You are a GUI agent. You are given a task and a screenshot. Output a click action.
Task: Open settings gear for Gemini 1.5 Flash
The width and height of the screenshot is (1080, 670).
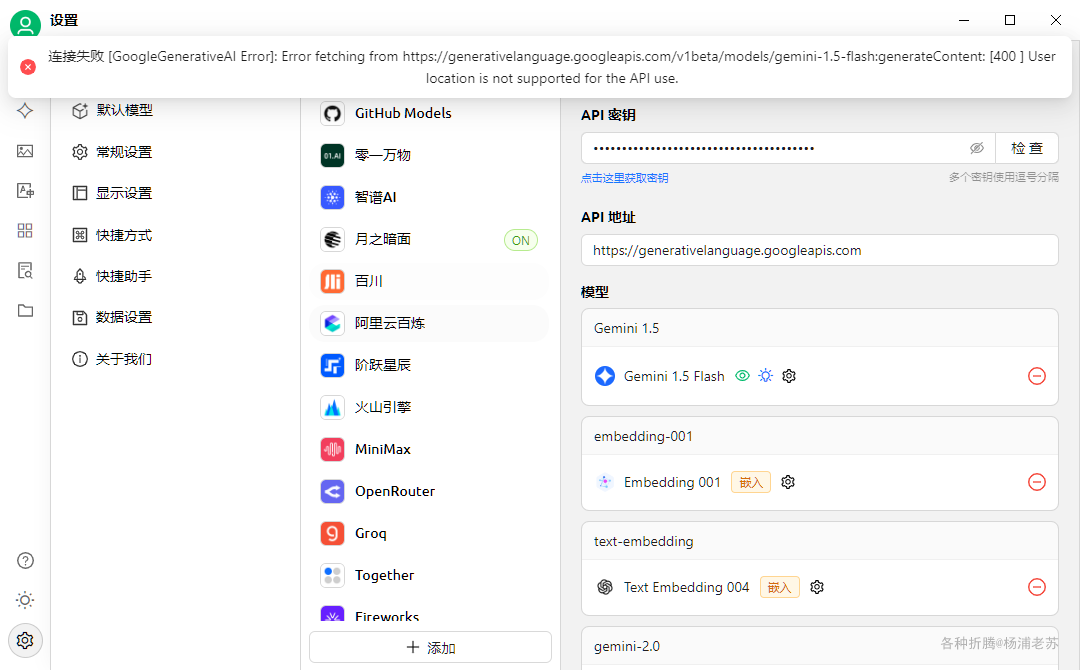click(x=789, y=376)
